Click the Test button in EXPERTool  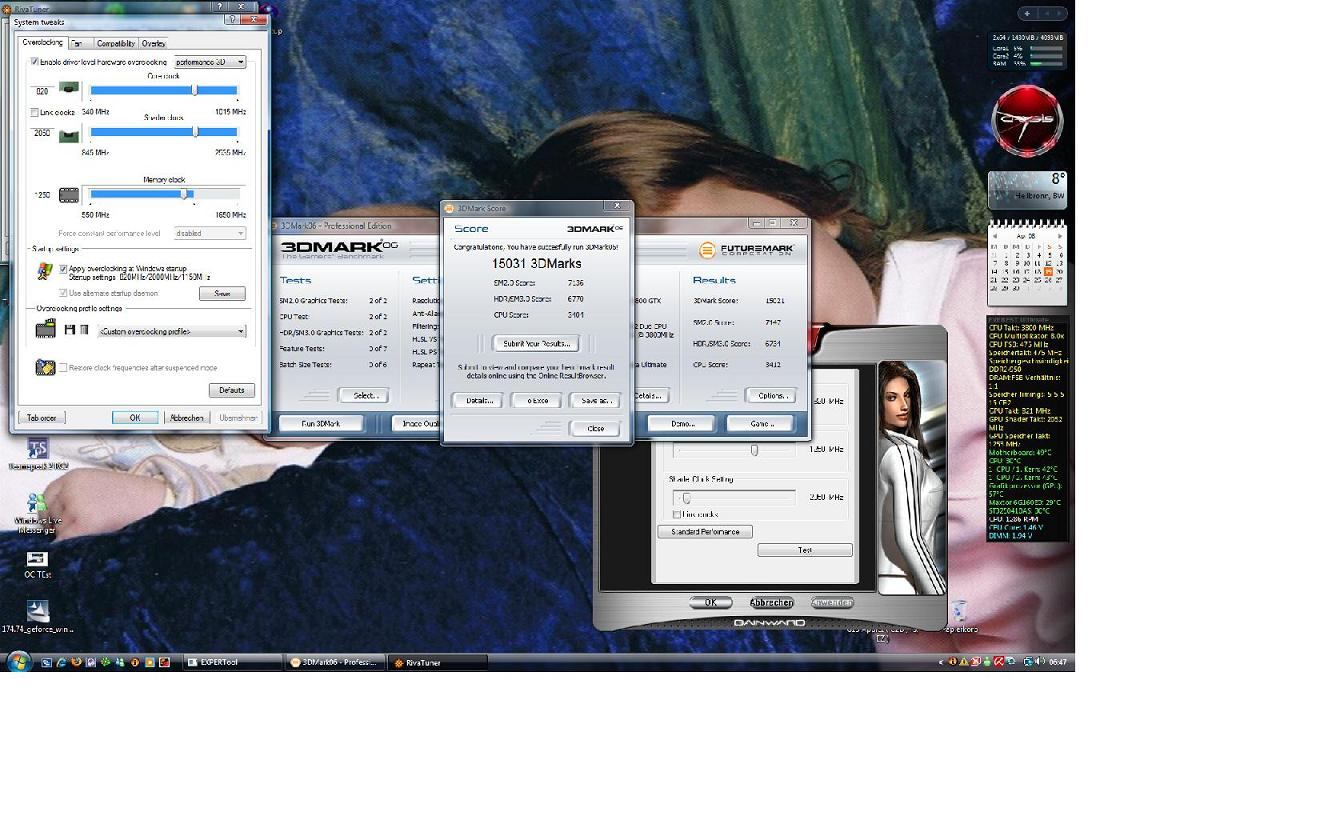(x=805, y=550)
